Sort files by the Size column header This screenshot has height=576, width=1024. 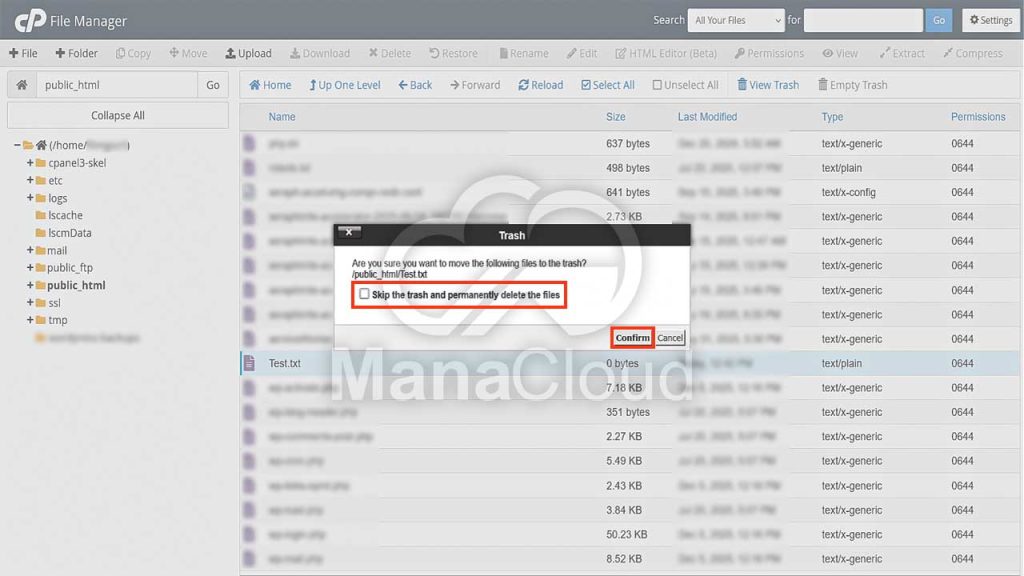pyautogui.click(x=616, y=117)
